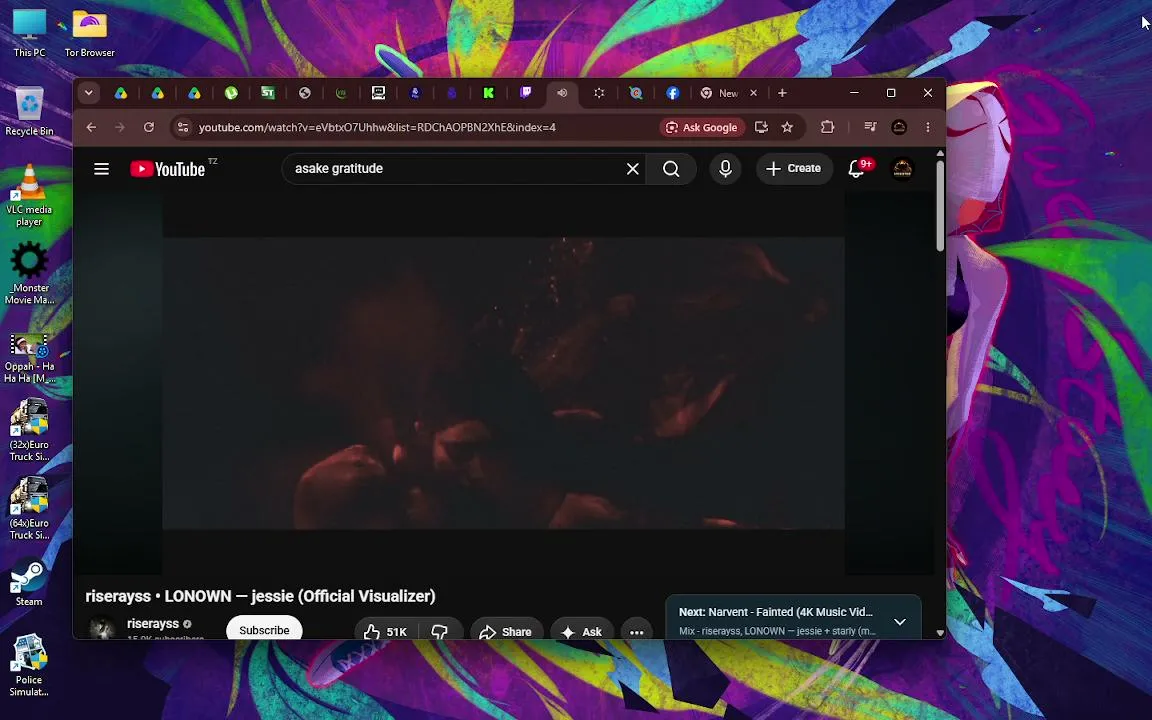Click the page vertical scrollbar thumb

pyautogui.click(x=940, y=206)
